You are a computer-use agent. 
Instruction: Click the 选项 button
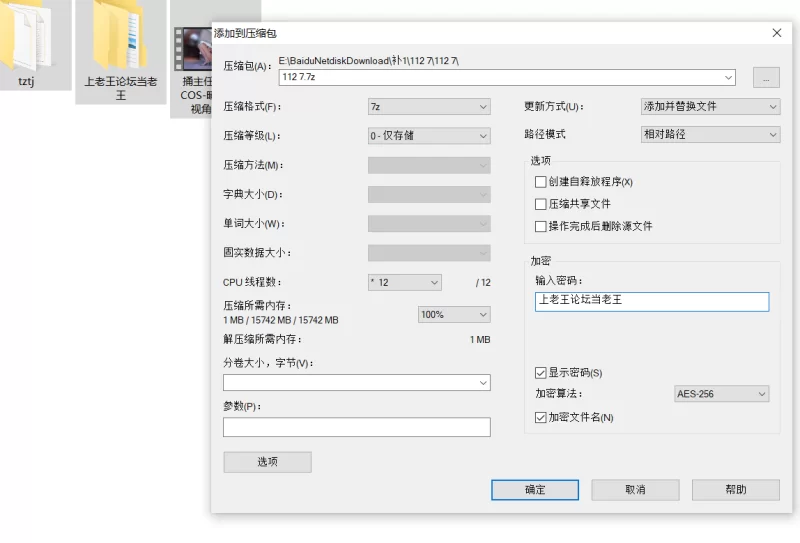tap(267, 462)
